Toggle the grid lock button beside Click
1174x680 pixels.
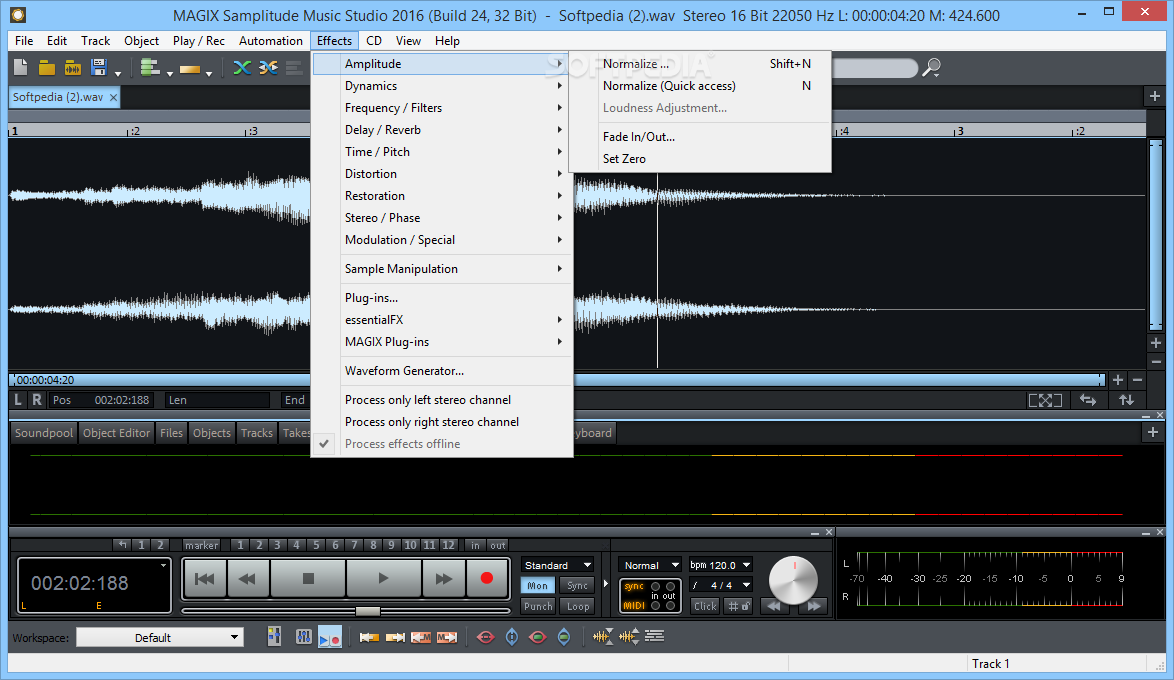738,606
